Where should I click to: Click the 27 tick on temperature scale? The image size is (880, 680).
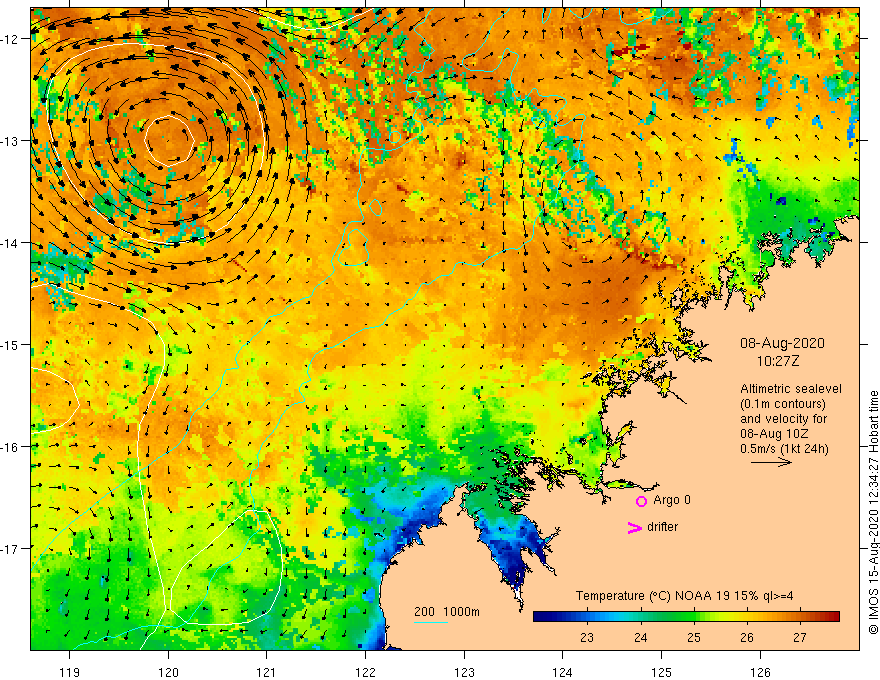tap(800, 638)
